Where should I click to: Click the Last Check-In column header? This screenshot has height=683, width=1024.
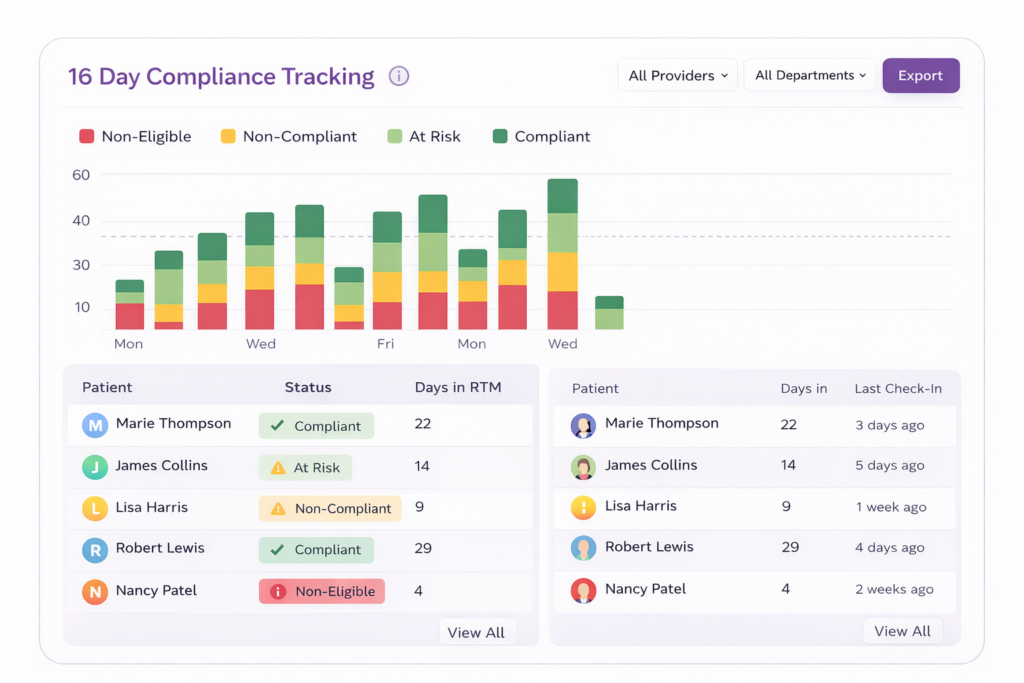click(x=897, y=388)
